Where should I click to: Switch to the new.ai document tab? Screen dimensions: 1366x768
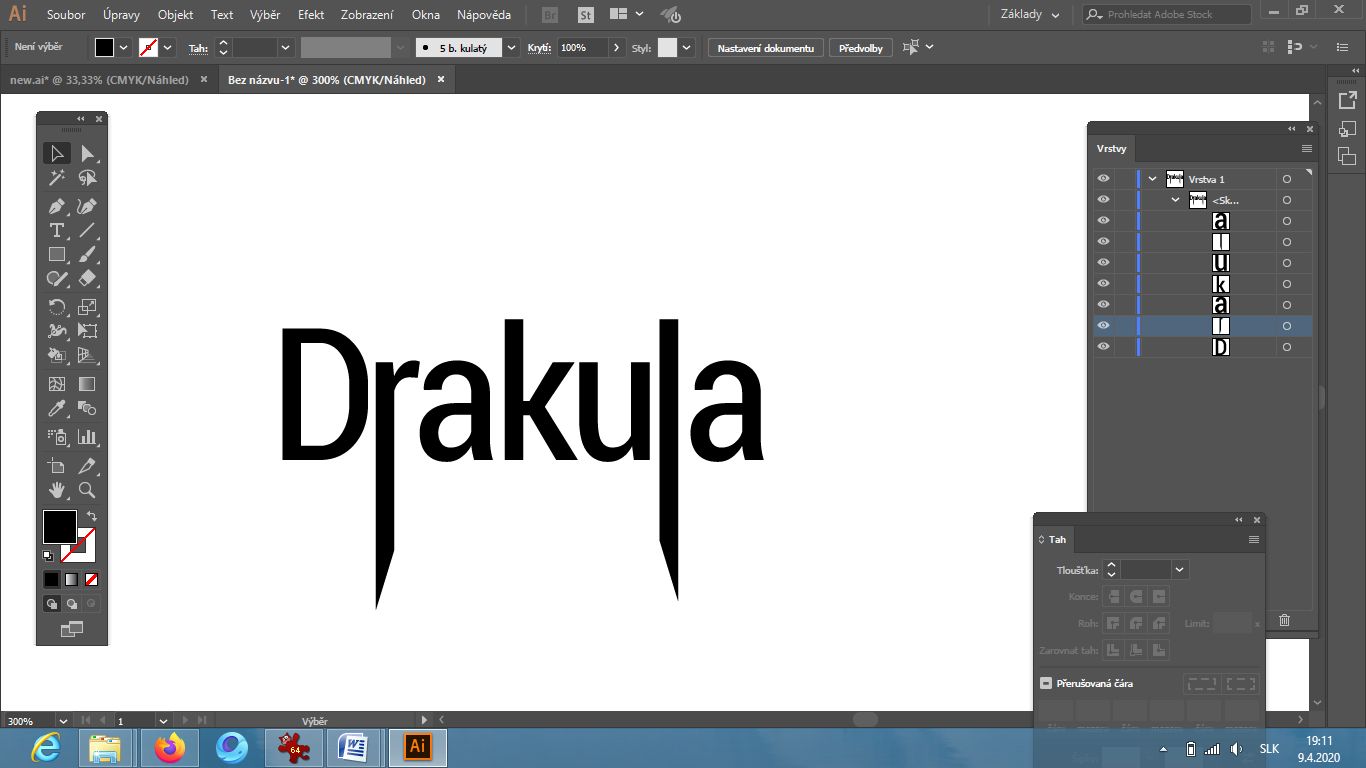100,79
